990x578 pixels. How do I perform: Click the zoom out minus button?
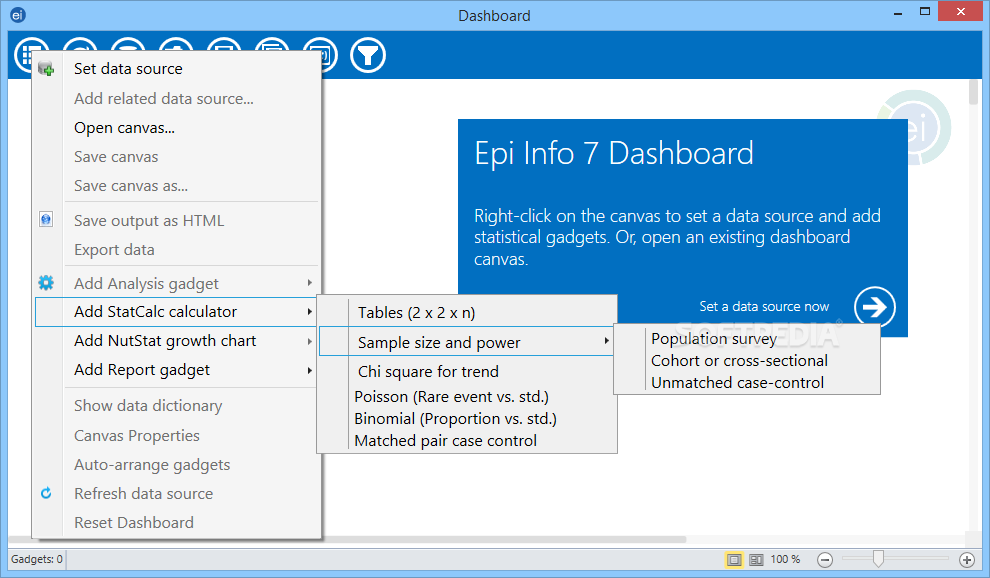pyautogui.click(x=825, y=560)
